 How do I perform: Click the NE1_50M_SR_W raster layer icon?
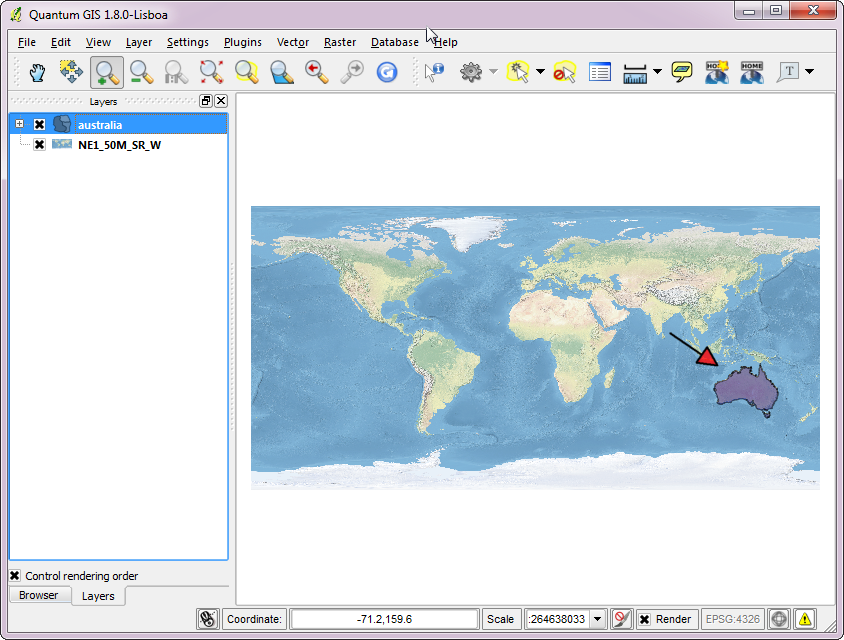coord(62,144)
